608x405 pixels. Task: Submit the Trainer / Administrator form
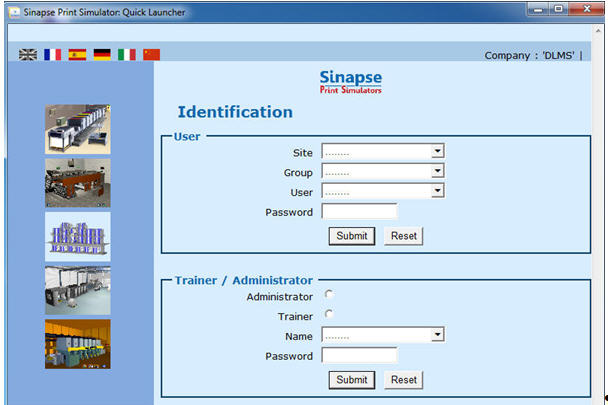(x=352, y=380)
